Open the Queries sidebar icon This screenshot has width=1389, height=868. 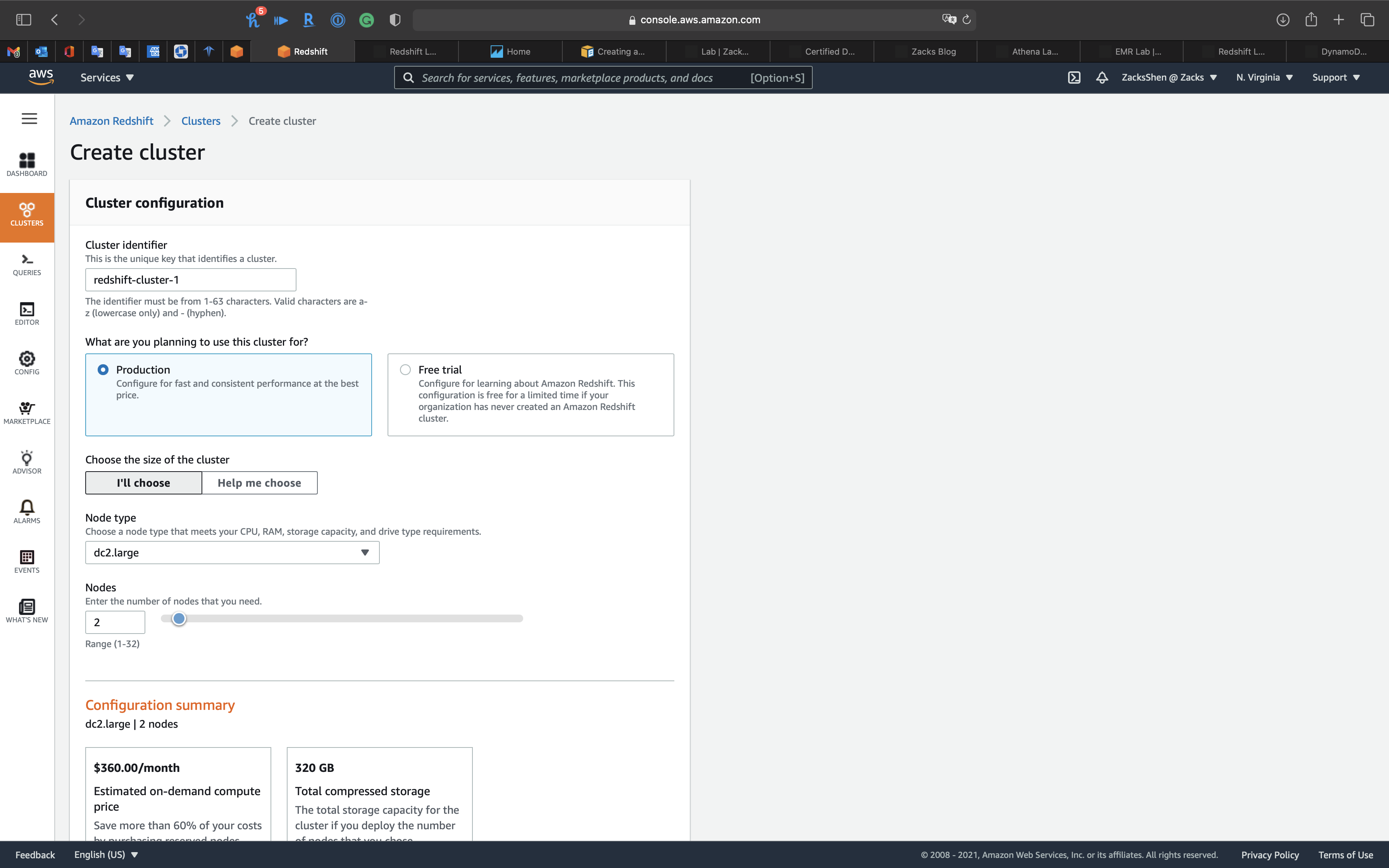(27, 264)
